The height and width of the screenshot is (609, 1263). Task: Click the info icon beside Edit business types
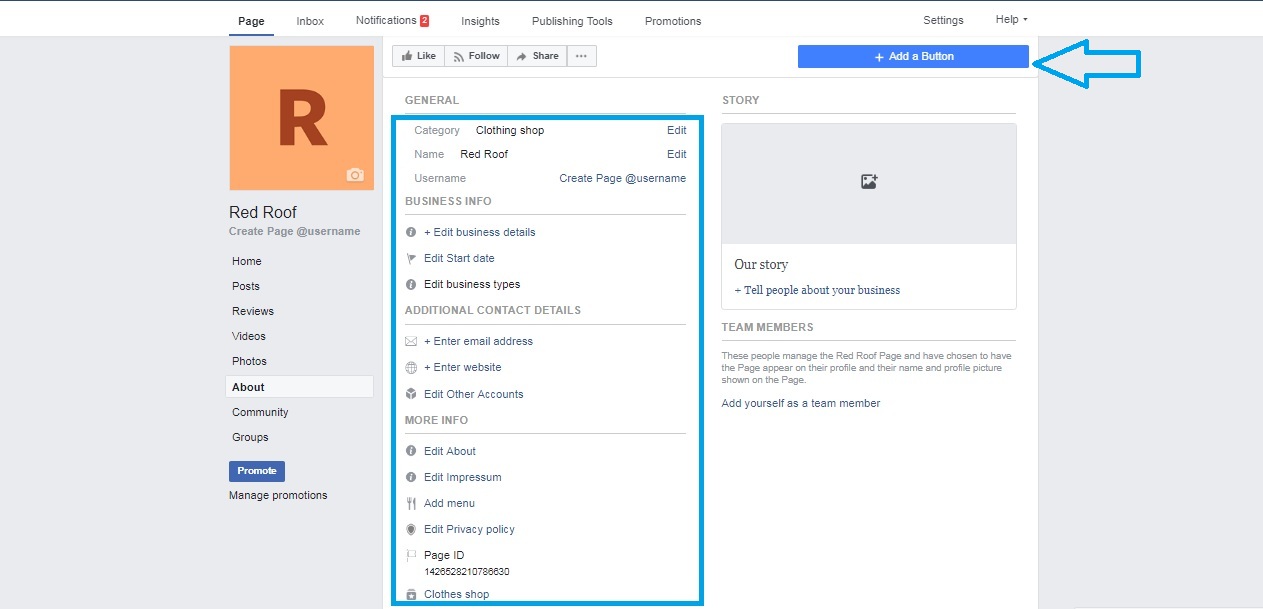(x=411, y=284)
